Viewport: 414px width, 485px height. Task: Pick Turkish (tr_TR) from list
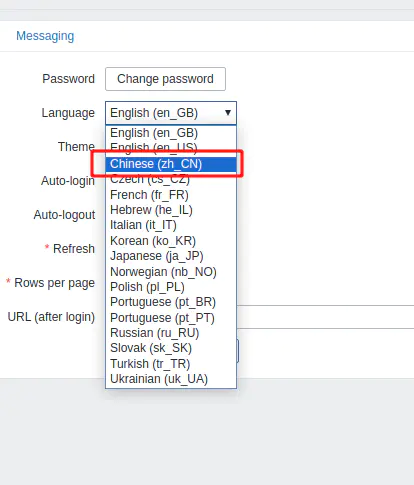(x=171, y=364)
